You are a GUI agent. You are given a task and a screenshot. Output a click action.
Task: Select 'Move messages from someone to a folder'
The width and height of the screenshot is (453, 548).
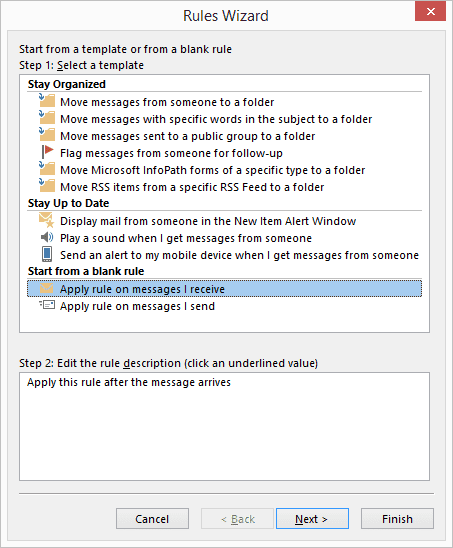[x=167, y=102]
